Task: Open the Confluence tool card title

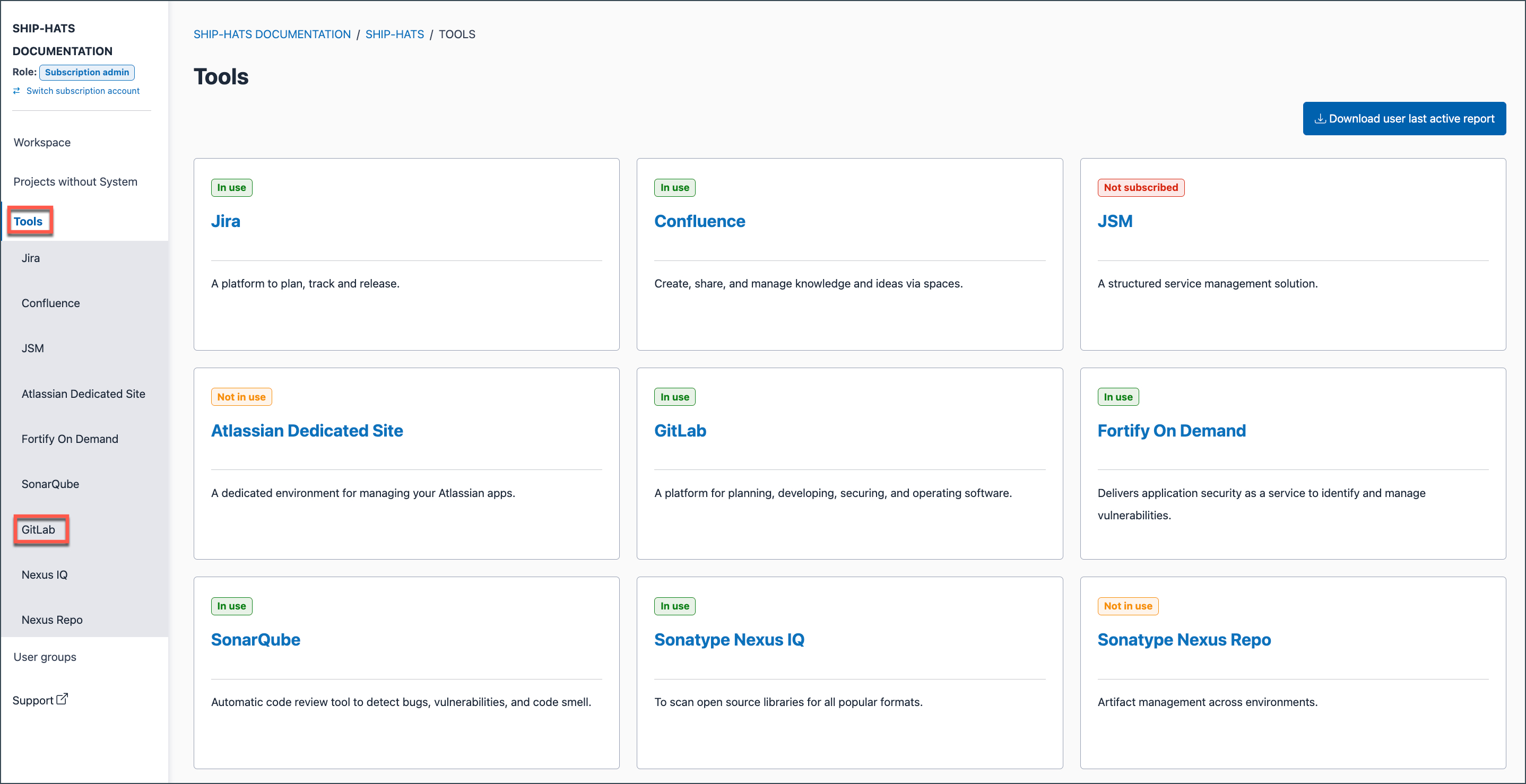Action: click(x=700, y=222)
